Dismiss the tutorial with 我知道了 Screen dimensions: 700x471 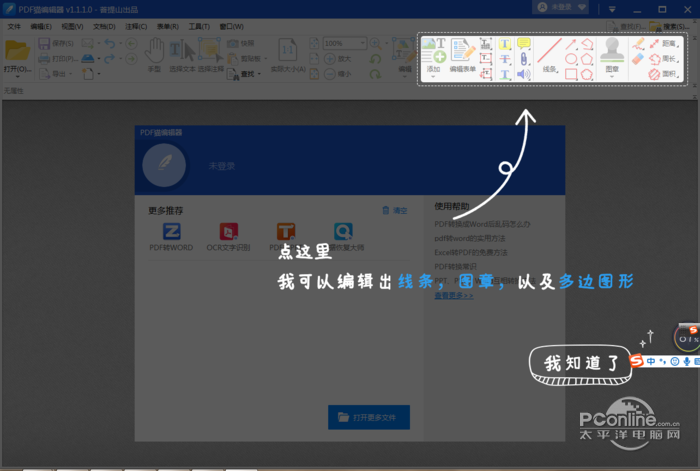[x=580, y=364]
